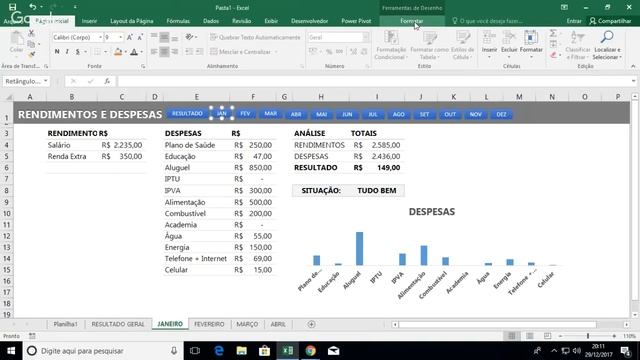Click Quebrar Texto Automaticamente
This screenshot has width=640, height=360.
tap(255, 37)
